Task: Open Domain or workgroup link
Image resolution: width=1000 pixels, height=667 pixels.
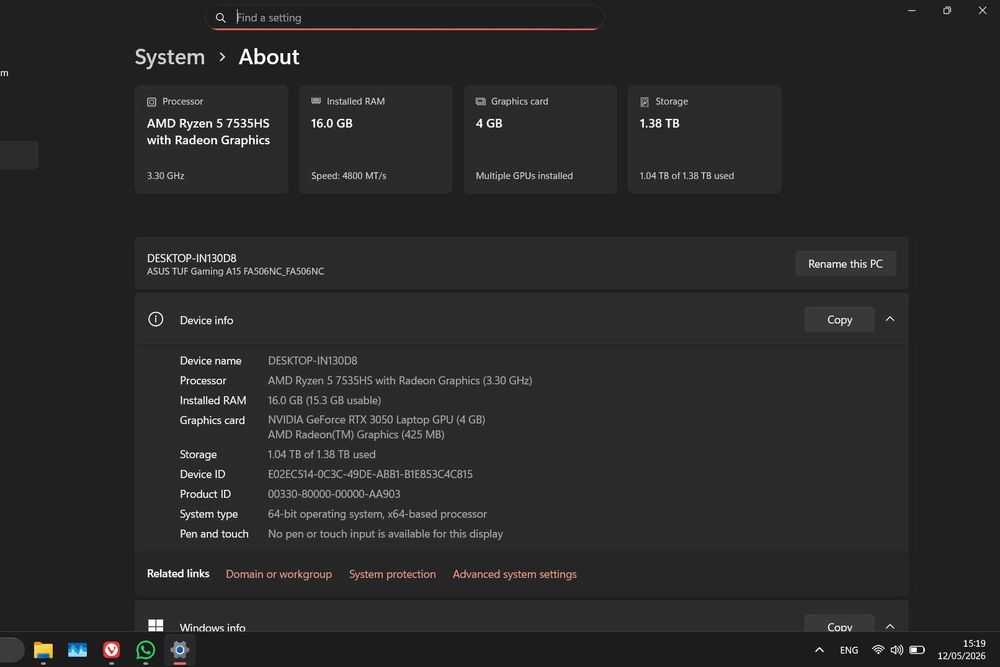Action: (x=279, y=574)
